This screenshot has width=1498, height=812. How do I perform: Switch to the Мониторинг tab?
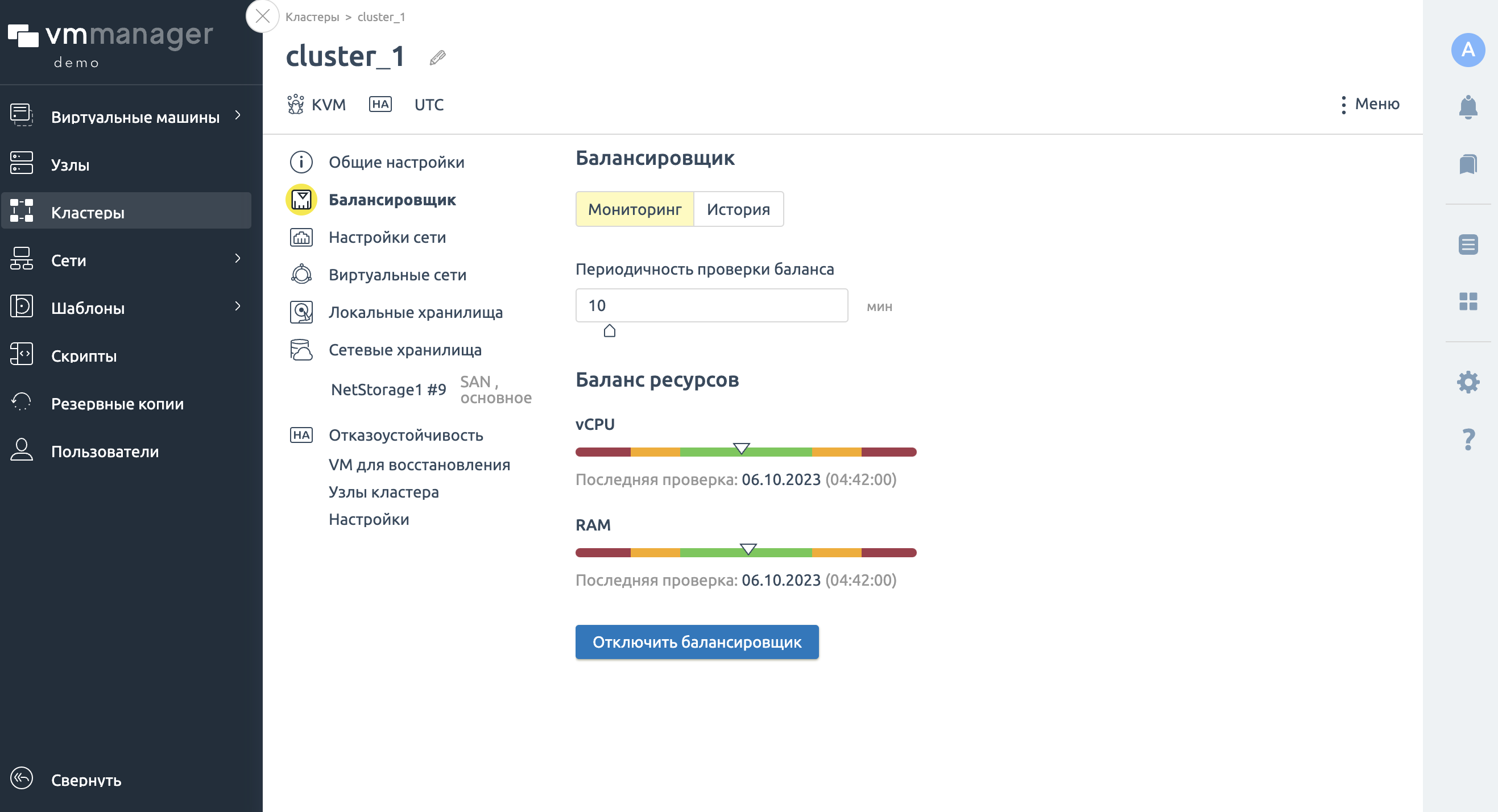click(635, 209)
